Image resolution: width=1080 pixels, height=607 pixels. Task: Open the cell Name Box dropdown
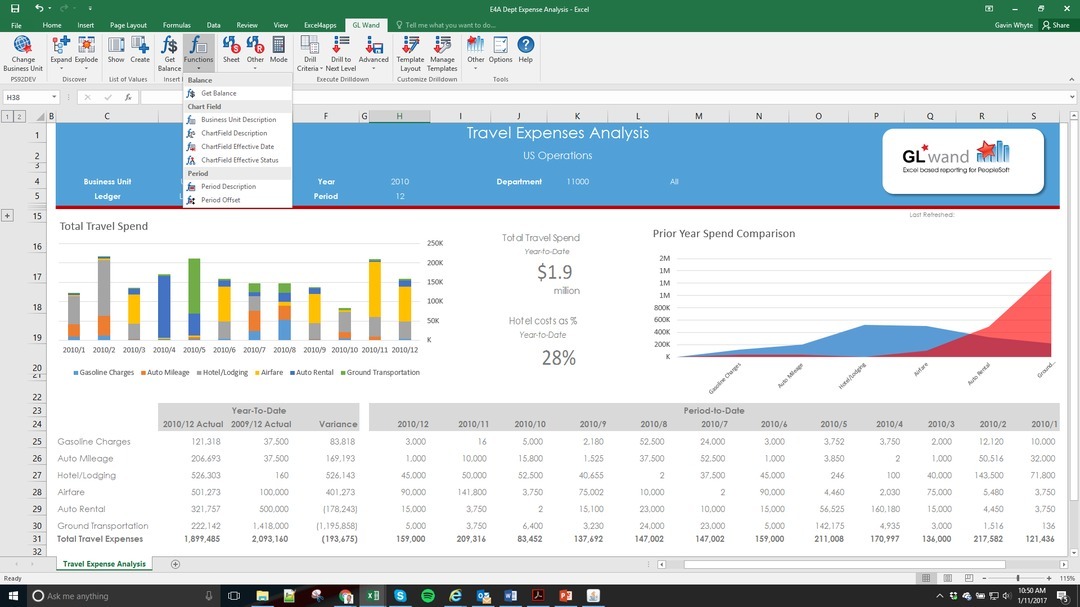[x=55, y=96]
